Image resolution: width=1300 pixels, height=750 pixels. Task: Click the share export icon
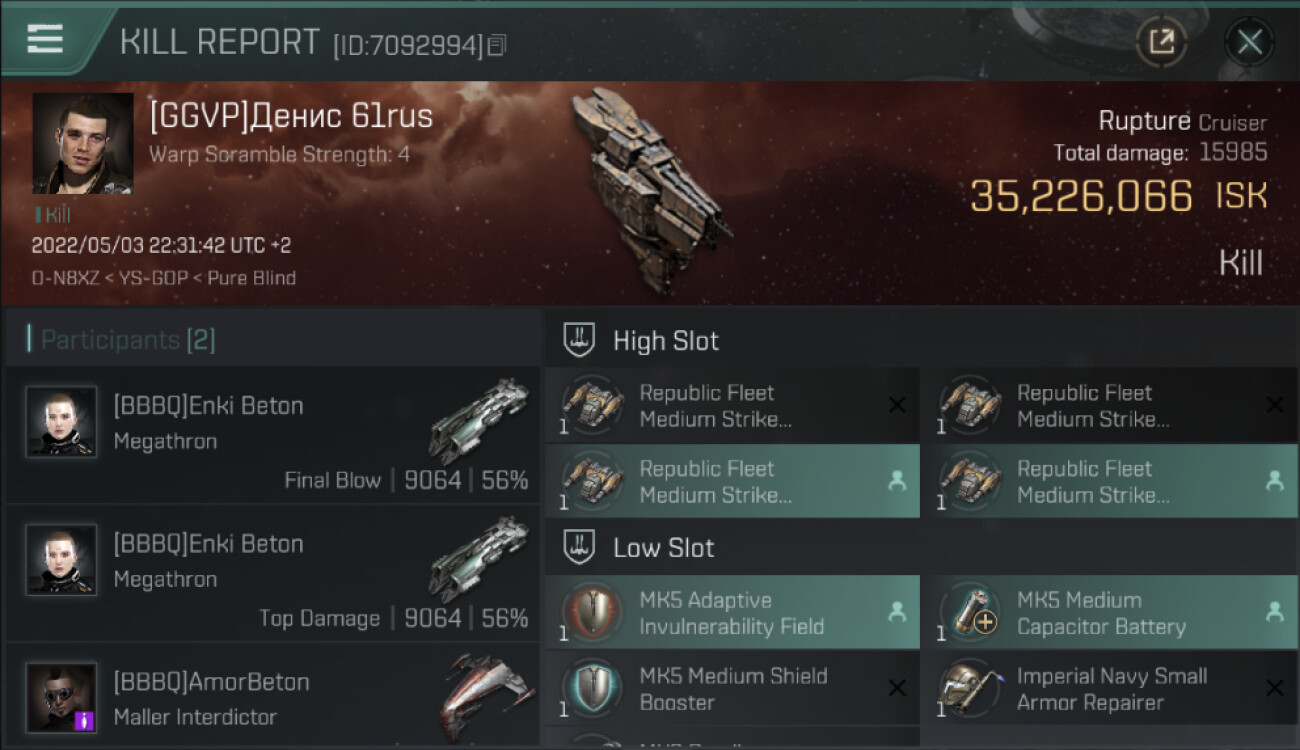click(x=1161, y=42)
